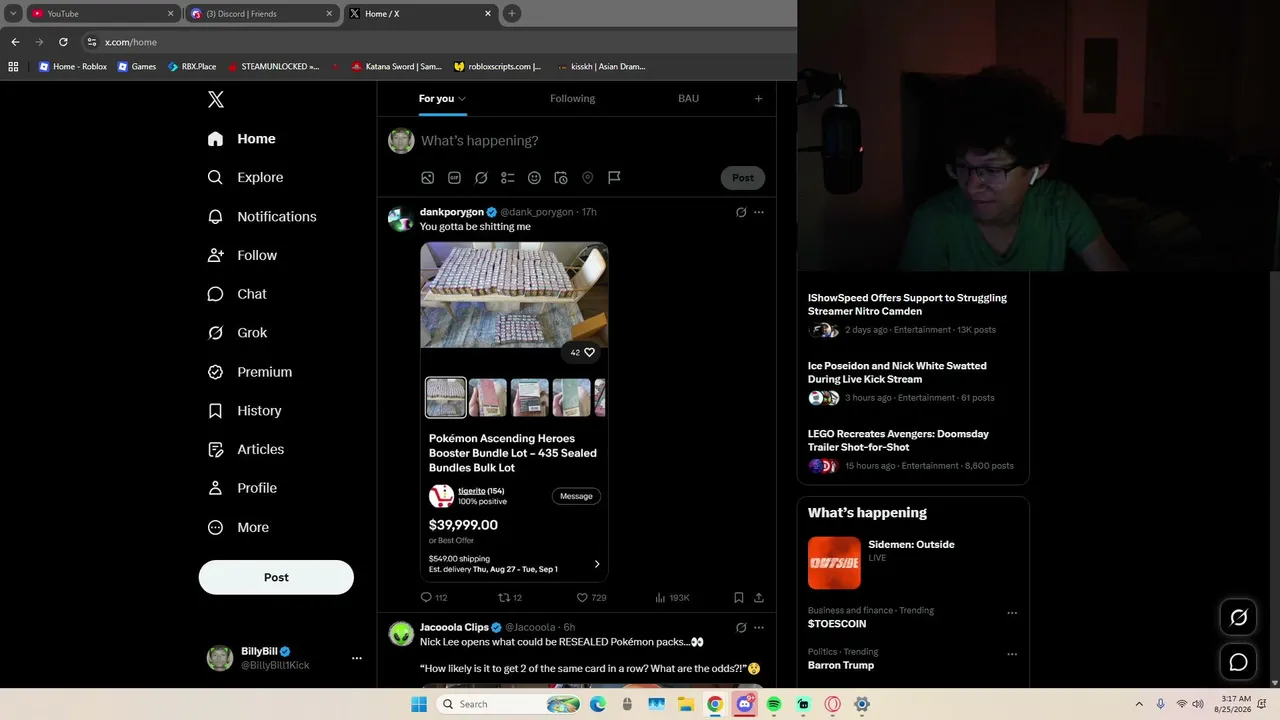Open BillyBill account menu ellipsis
Image resolution: width=1280 pixels, height=720 pixels.
[x=357, y=658]
